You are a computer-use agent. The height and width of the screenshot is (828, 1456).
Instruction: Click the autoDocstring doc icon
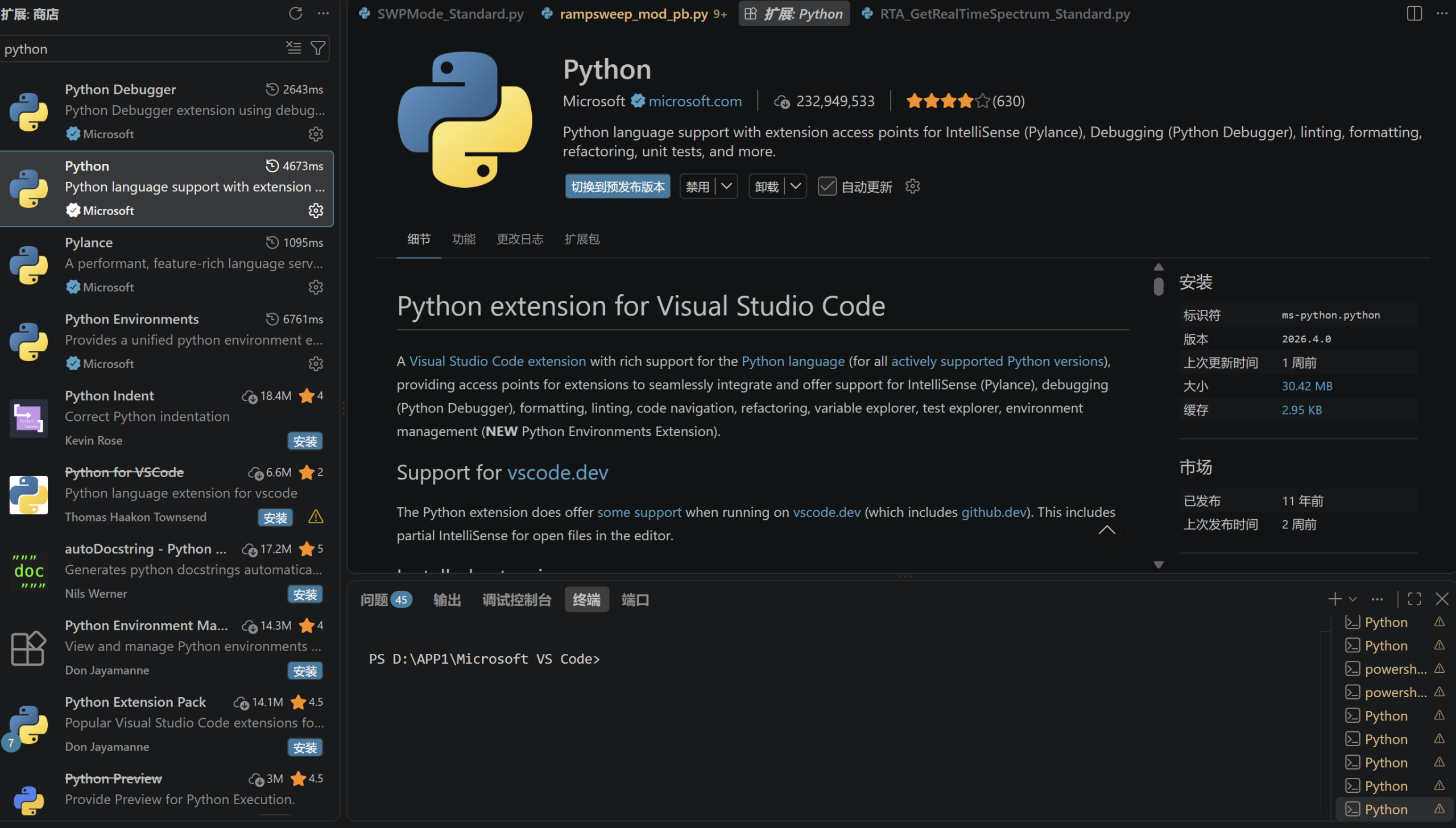tap(28, 571)
